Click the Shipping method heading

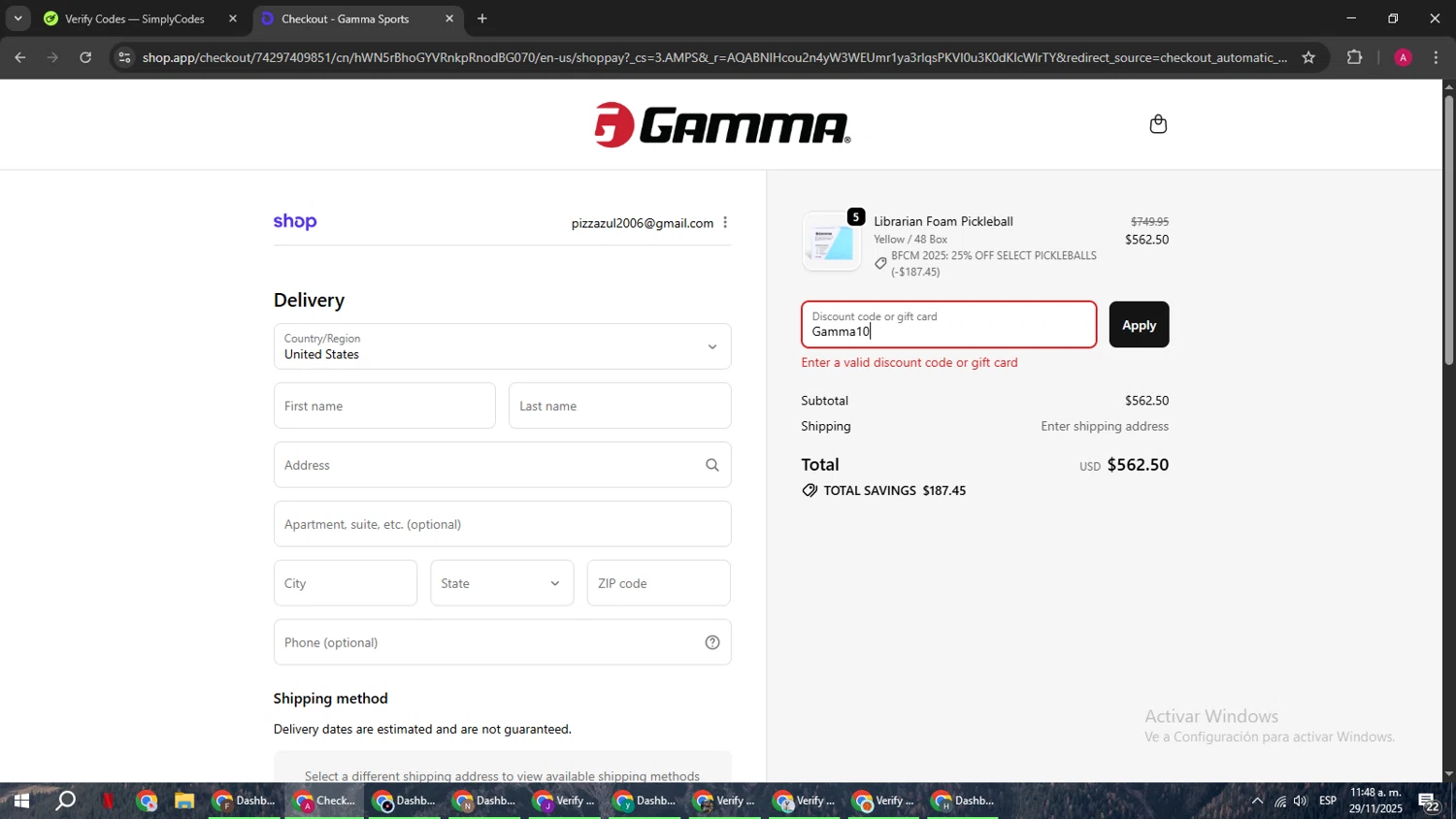tap(331, 699)
